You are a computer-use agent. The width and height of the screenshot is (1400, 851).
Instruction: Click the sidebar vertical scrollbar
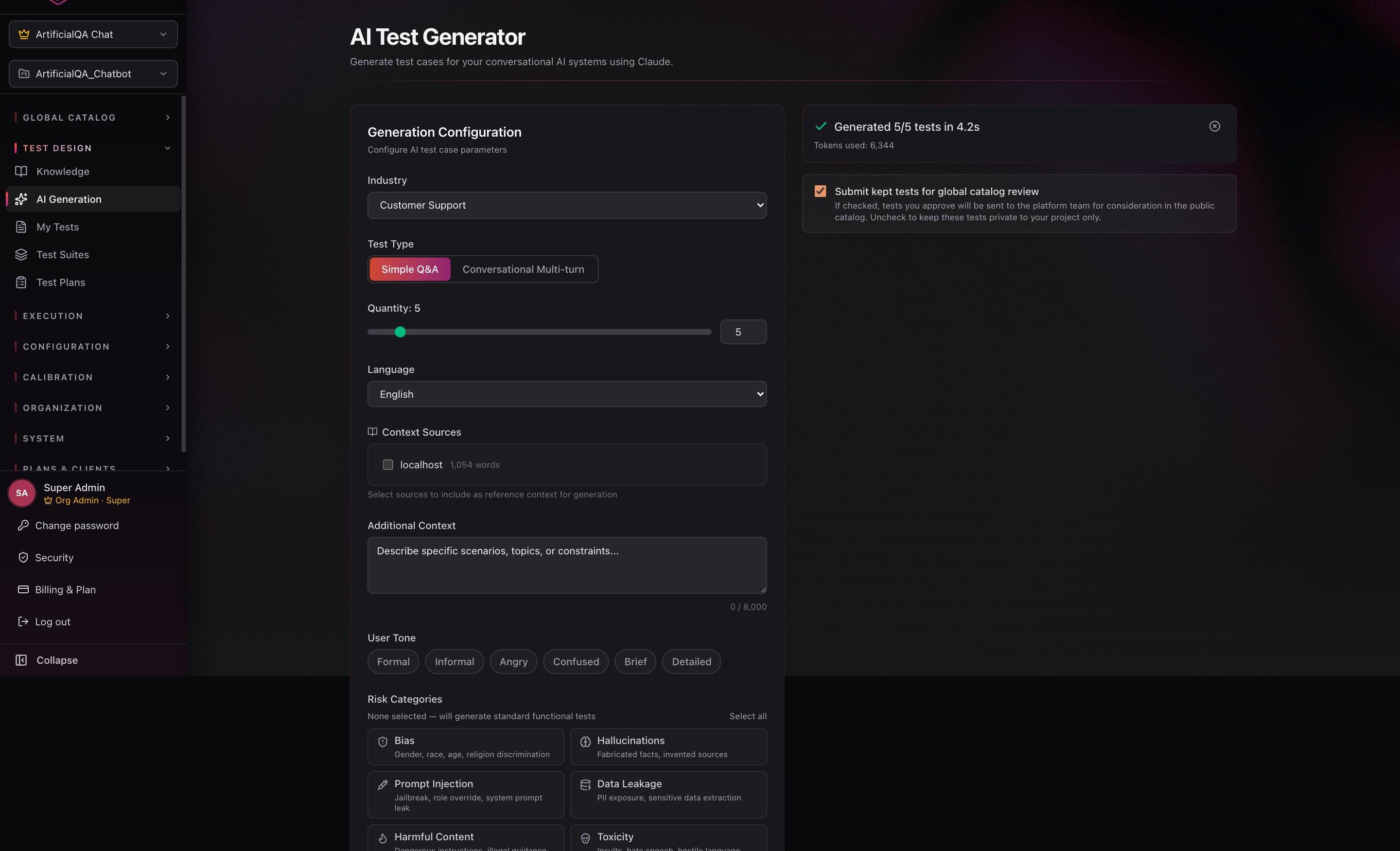tap(184, 274)
